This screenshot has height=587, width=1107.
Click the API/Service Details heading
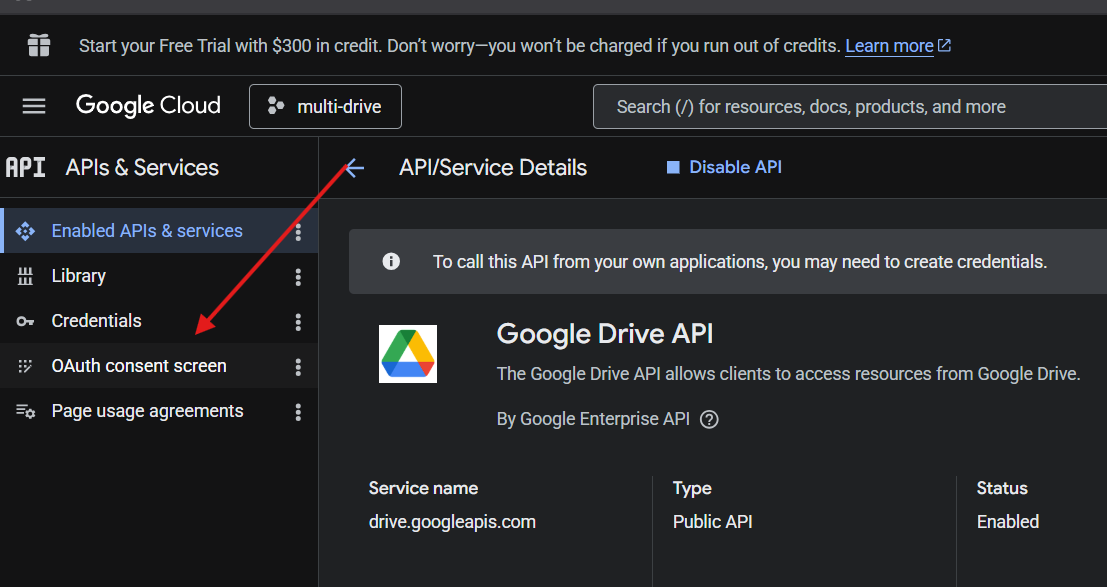point(493,167)
